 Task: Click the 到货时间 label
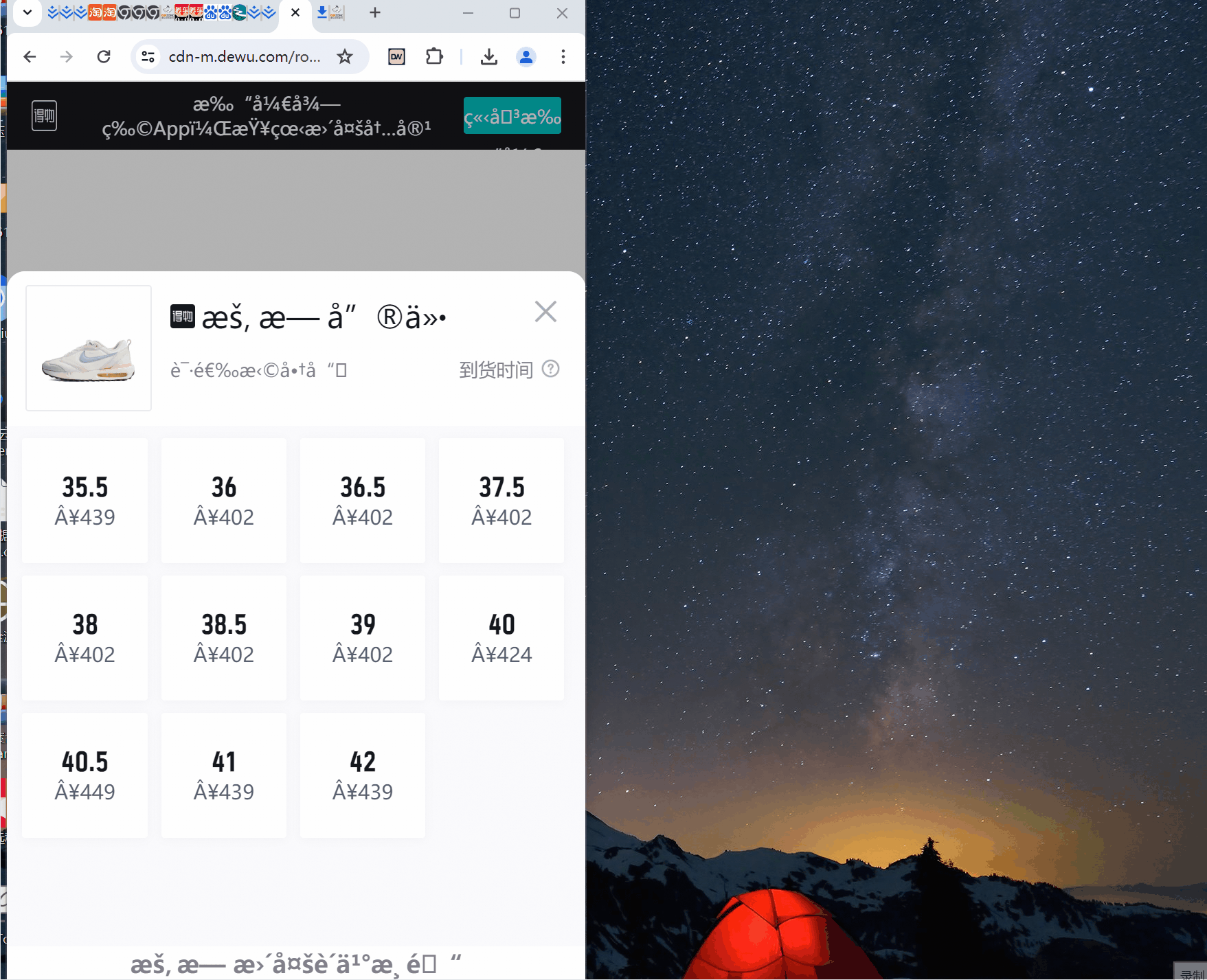(x=496, y=370)
